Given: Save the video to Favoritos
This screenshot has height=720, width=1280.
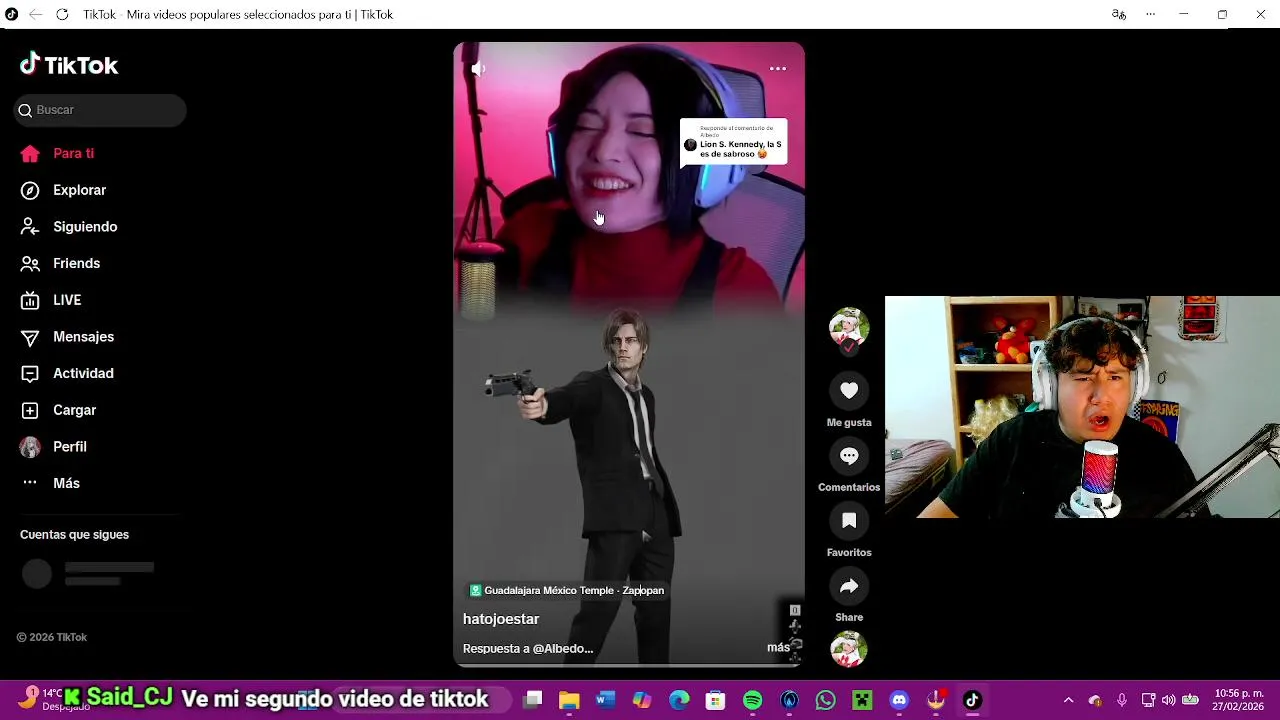Looking at the screenshot, I should tap(849, 521).
